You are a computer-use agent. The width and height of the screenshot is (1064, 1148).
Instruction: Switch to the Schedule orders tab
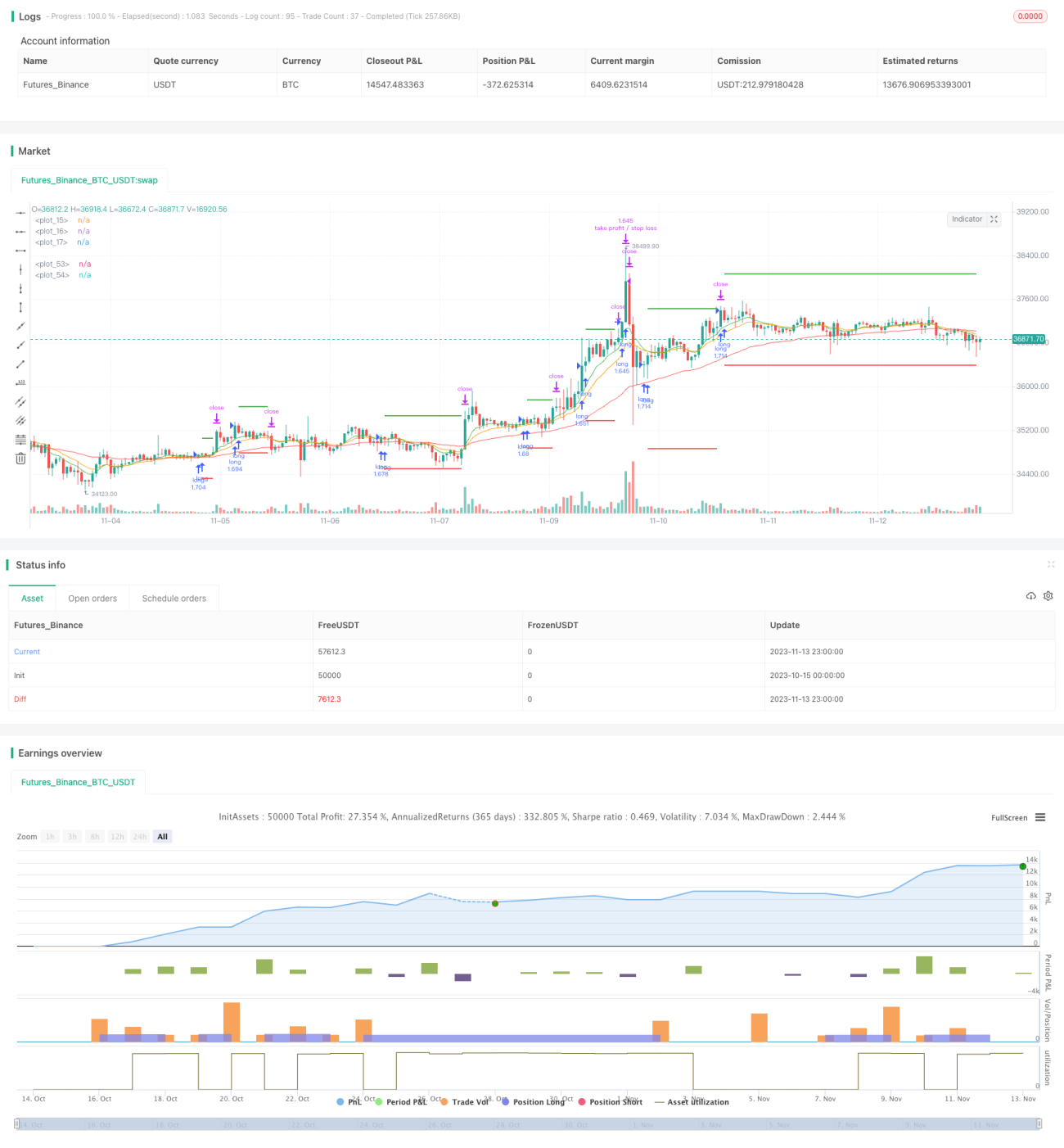(174, 599)
